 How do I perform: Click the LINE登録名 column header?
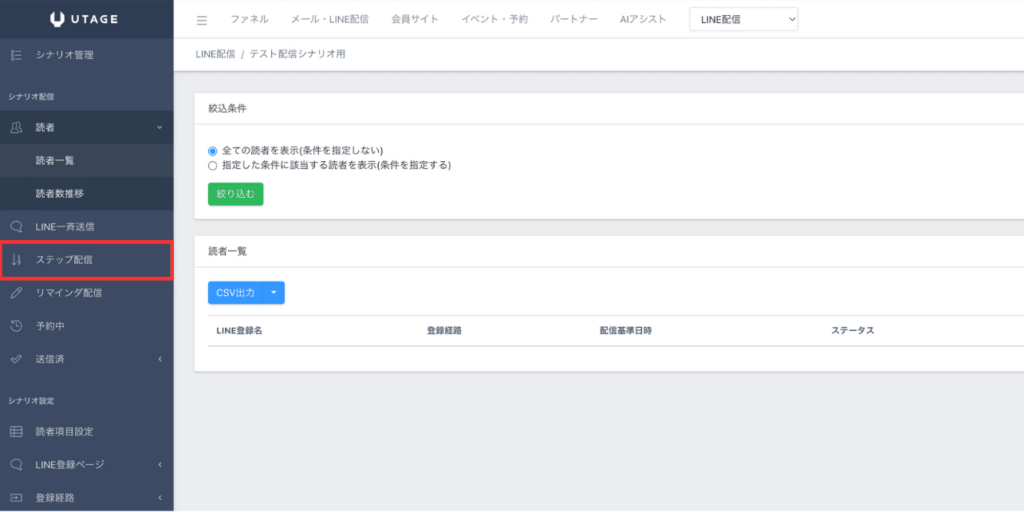point(239,330)
